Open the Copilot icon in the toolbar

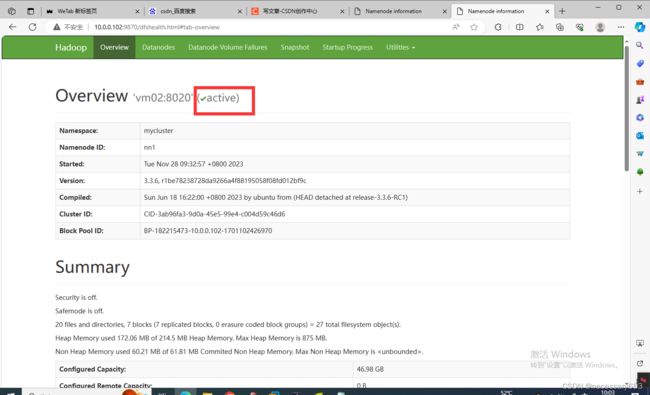pyautogui.click(x=640, y=27)
